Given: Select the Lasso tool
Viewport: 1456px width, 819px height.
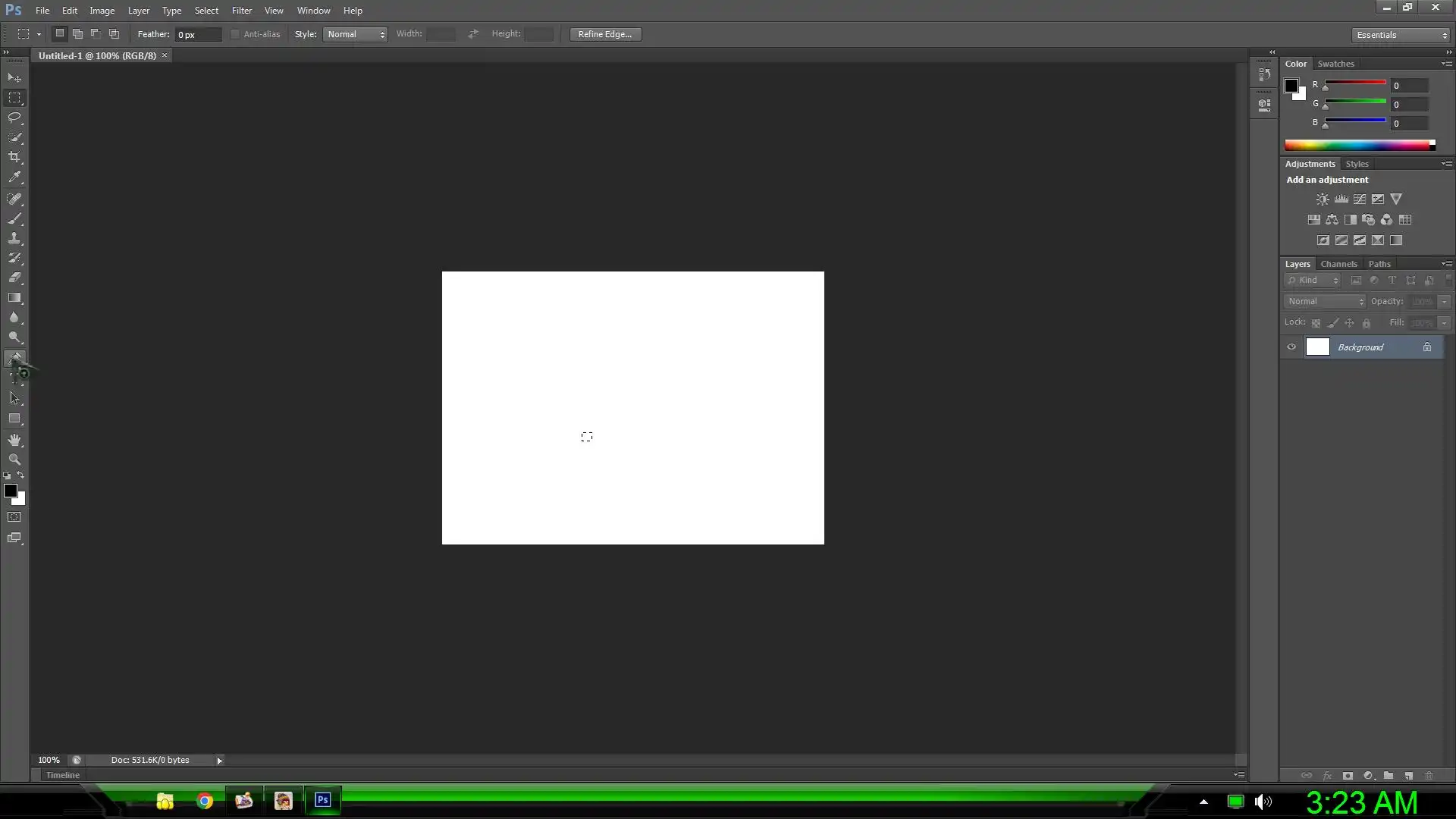Looking at the screenshot, I should (x=14, y=118).
